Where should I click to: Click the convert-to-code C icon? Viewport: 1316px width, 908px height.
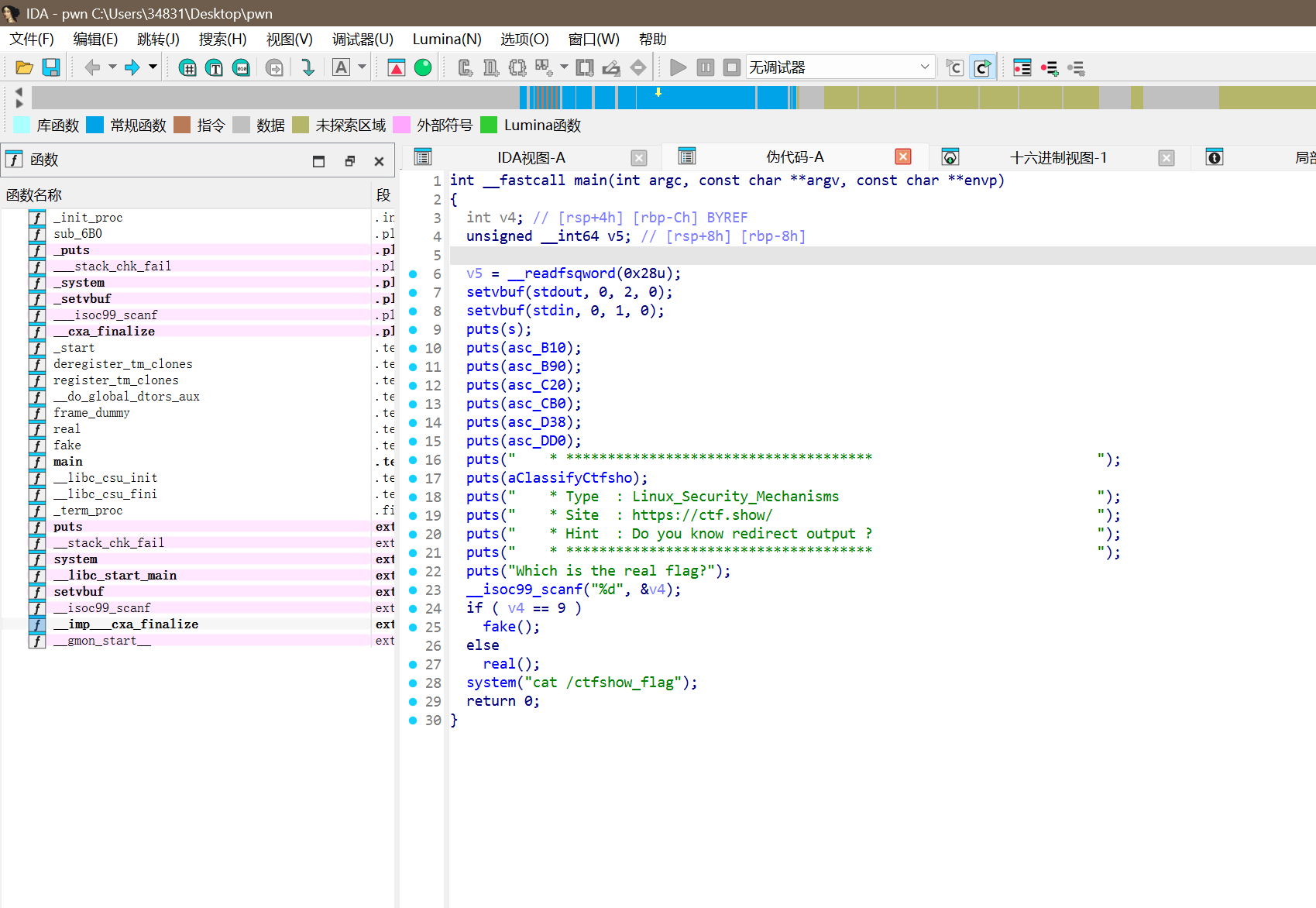coord(465,68)
